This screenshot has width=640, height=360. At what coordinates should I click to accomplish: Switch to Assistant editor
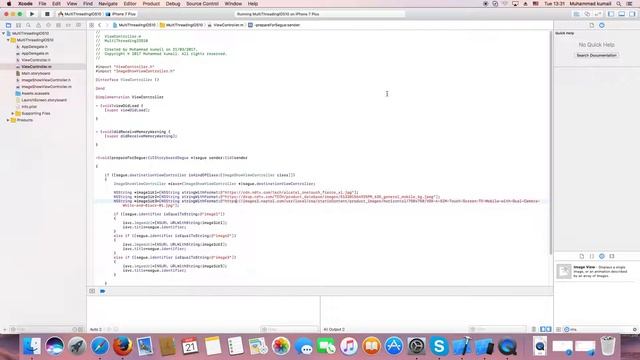pyautogui.click(x=587, y=14)
